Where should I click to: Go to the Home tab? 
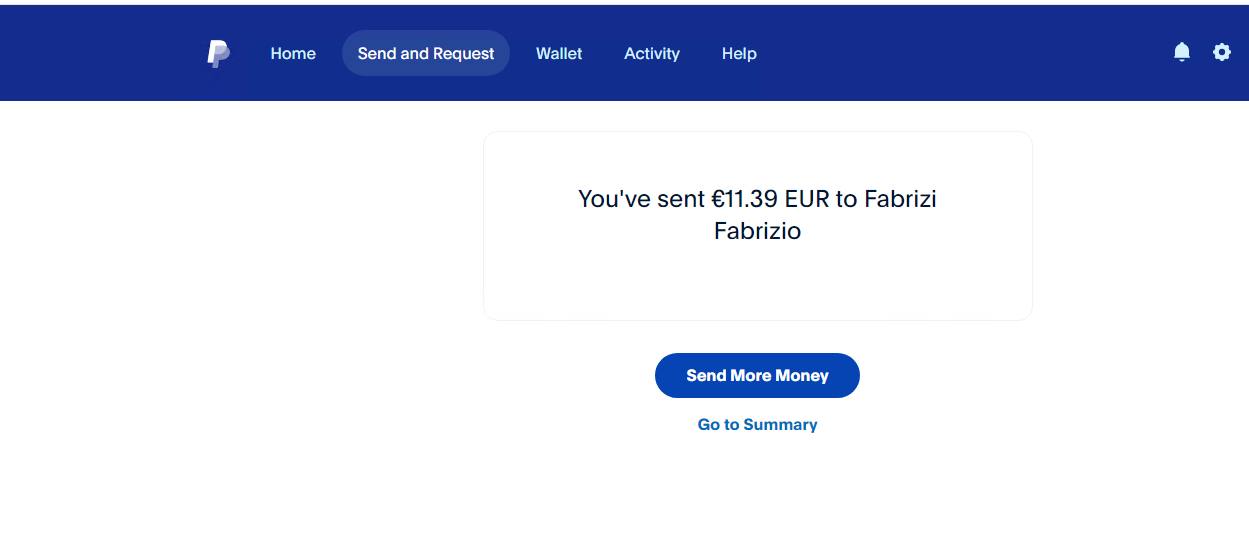[293, 54]
